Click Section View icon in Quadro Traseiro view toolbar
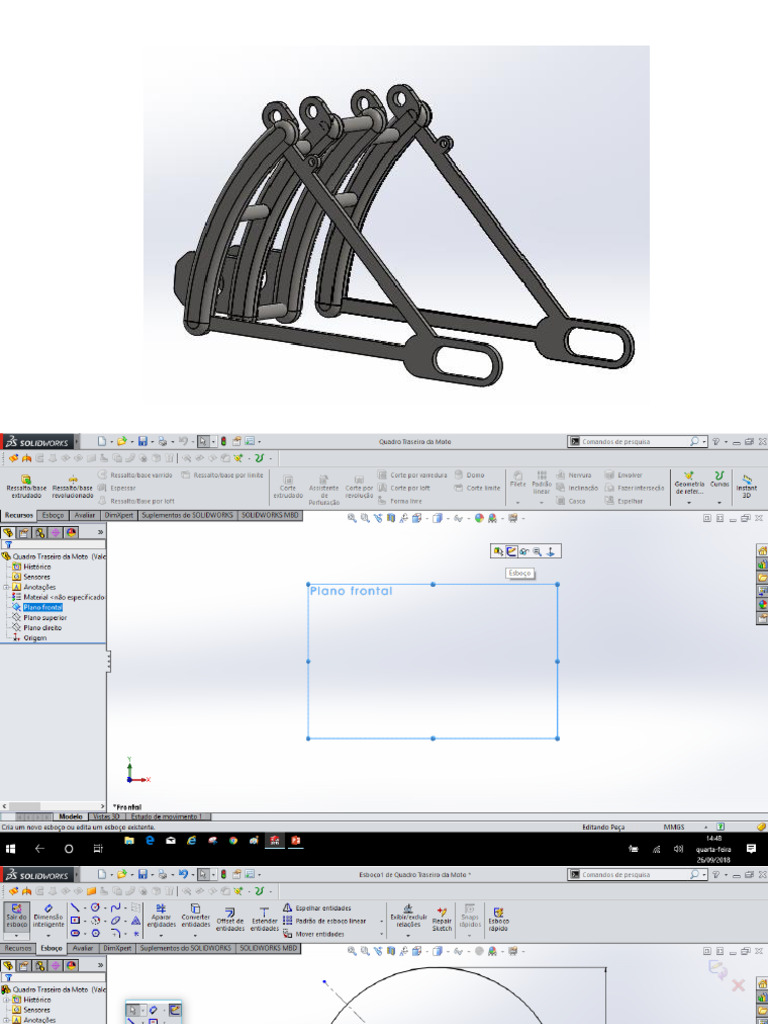 pyautogui.click(x=391, y=518)
